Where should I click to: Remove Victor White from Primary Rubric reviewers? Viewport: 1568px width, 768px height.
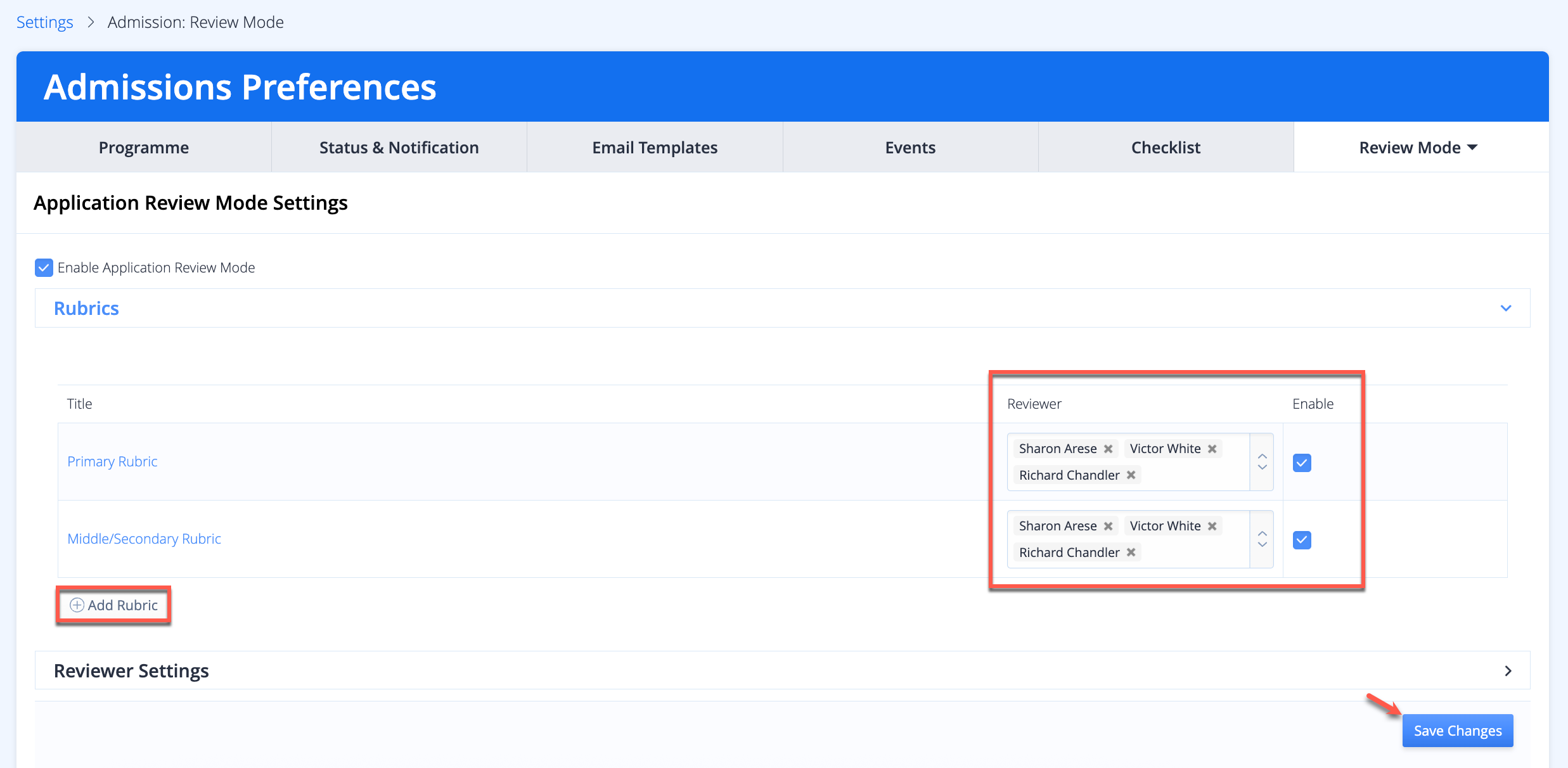pos(1212,449)
